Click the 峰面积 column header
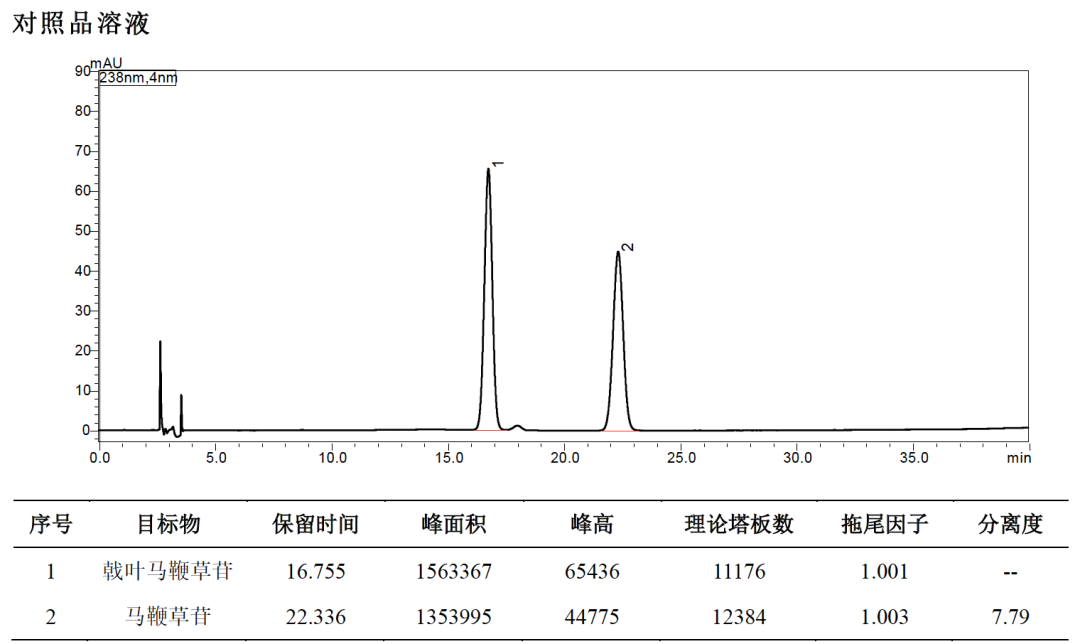This screenshot has height=644, width=1080. 454,525
